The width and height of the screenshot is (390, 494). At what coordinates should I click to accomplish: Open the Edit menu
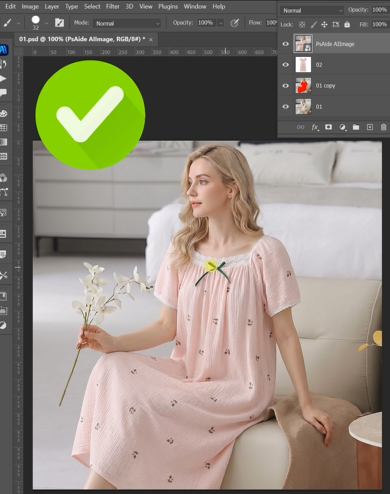pyautogui.click(x=10, y=6)
